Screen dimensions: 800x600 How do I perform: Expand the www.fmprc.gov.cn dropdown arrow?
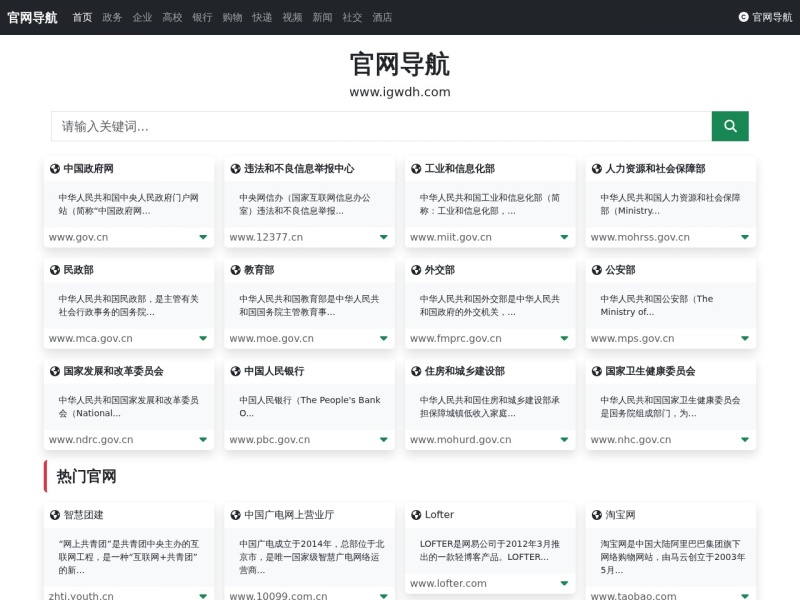(564, 338)
